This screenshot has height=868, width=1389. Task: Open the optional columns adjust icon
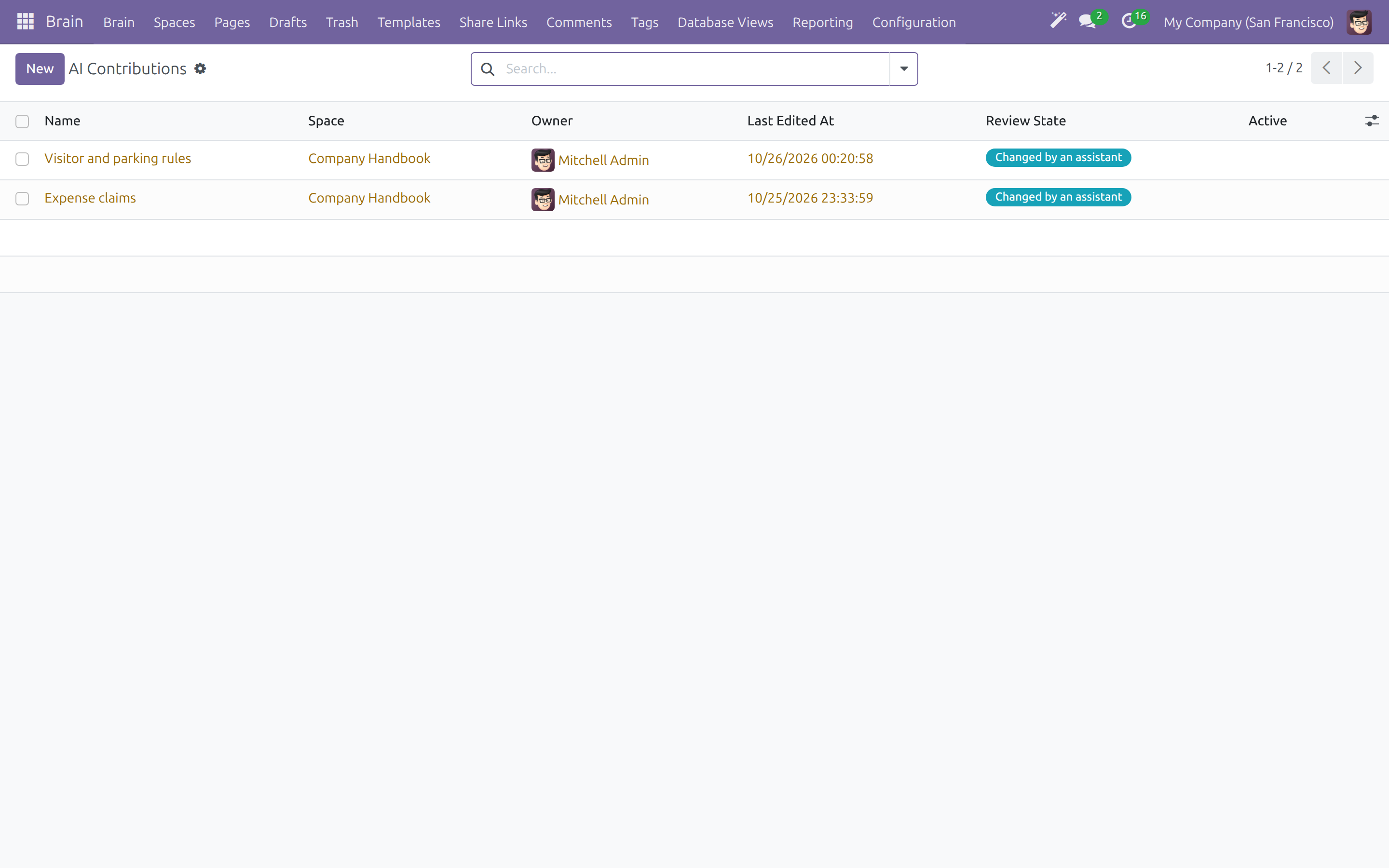(x=1372, y=121)
